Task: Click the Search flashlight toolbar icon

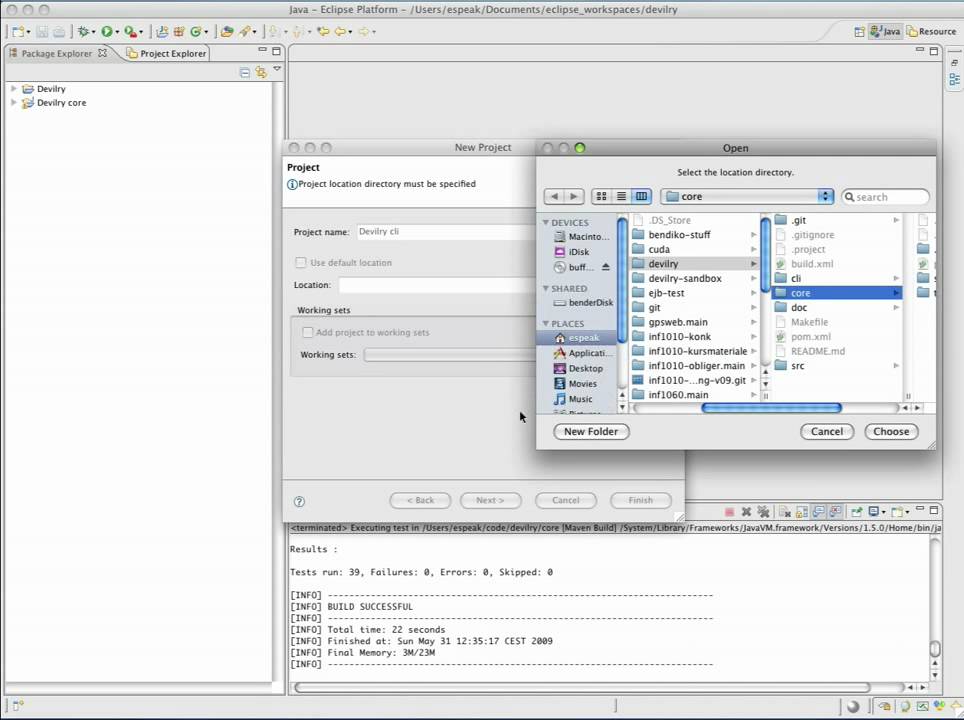Action: (x=245, y=31)
